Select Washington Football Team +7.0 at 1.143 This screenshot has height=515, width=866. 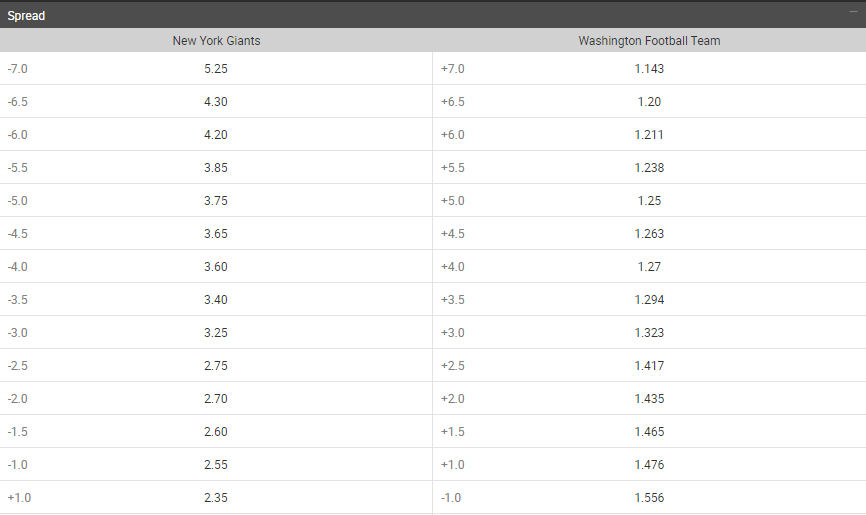click(650, 69)
